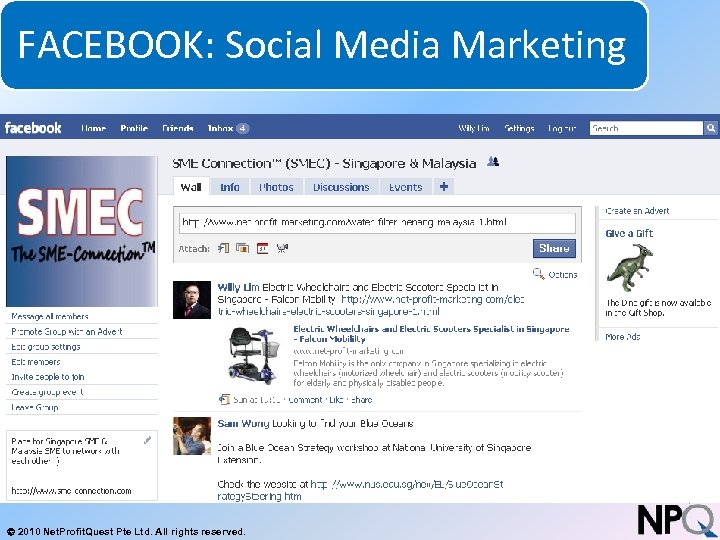Click the group members icon beside title
The image size is (720, 540).
click(x=493, y=162)
